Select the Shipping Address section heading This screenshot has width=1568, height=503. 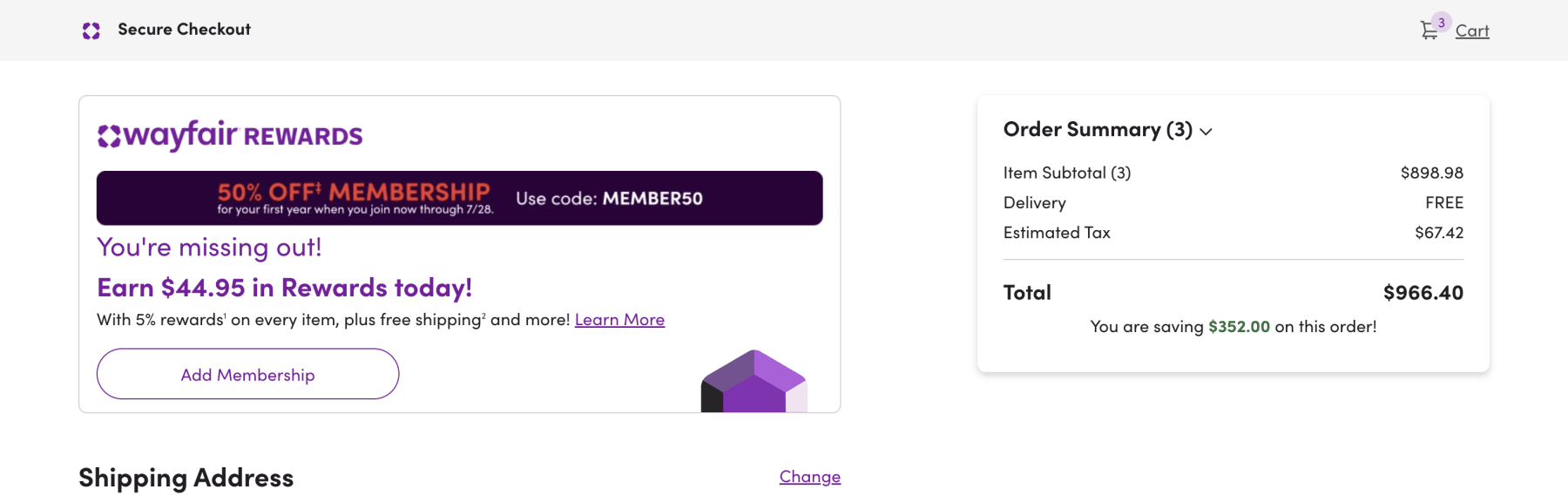(186, 477)
